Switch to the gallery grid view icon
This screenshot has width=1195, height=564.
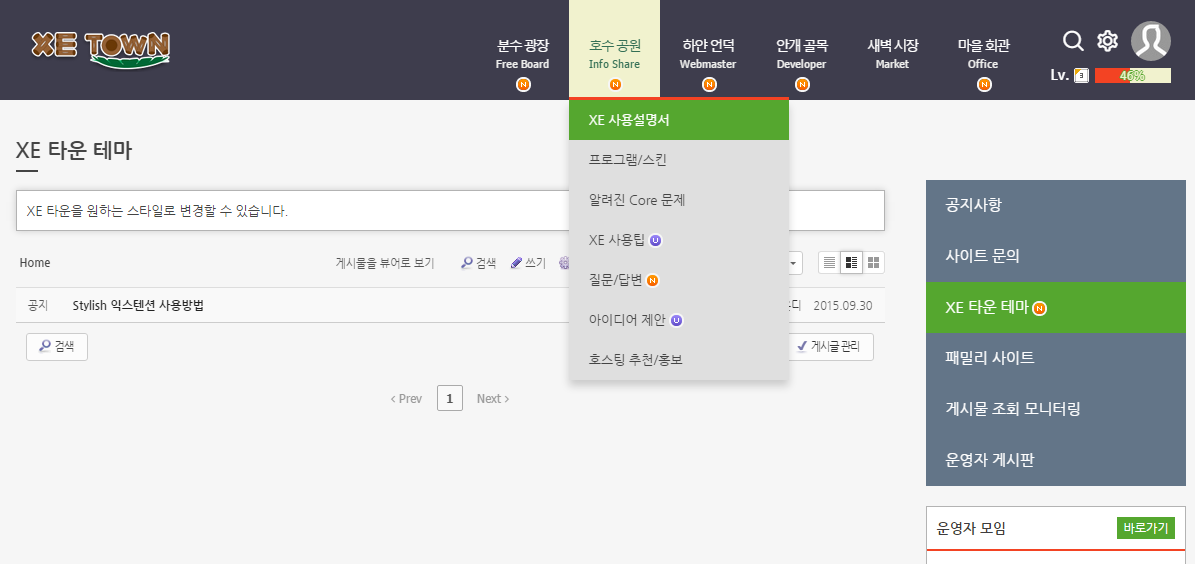tap(873, 263)
